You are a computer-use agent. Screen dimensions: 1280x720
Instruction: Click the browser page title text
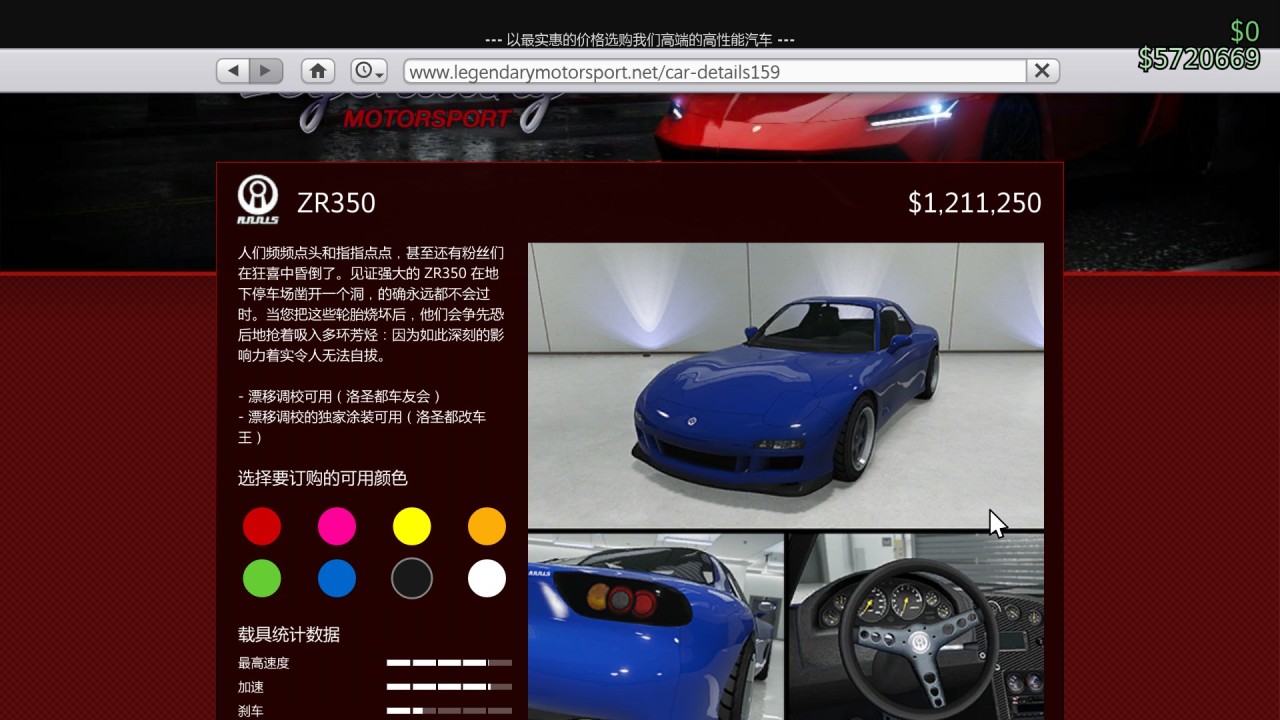click(x=640, y=40)
